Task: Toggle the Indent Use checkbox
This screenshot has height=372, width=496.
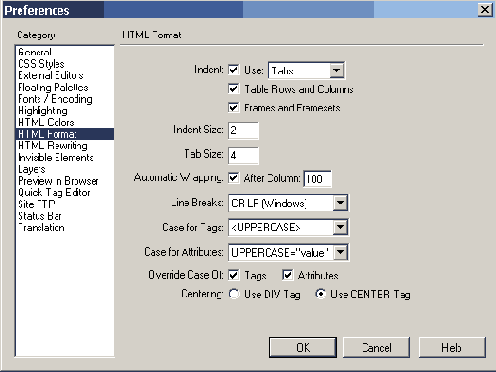Action: coord(233,70)
